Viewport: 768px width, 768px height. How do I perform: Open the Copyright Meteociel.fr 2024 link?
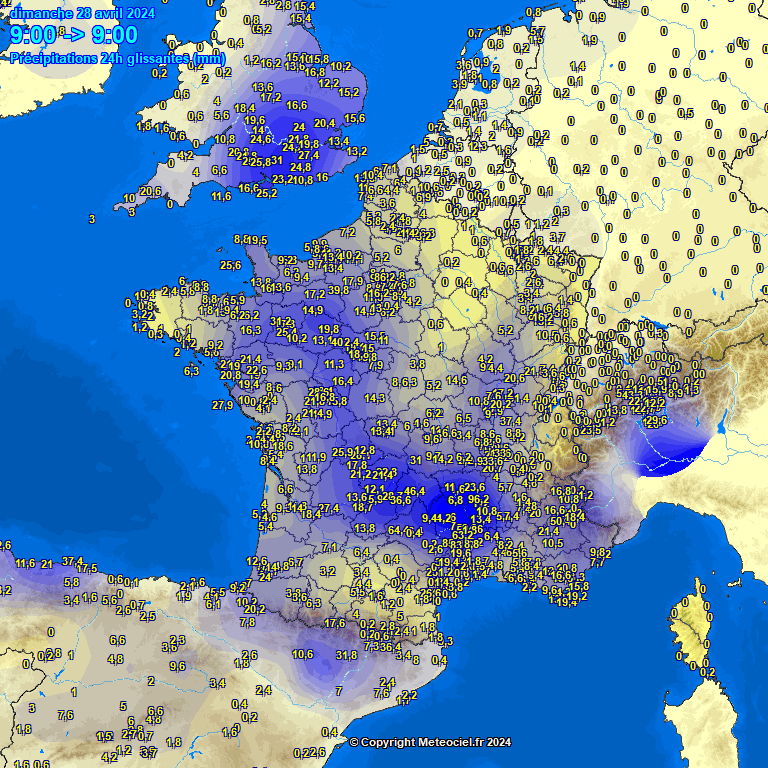pos(430,742)
